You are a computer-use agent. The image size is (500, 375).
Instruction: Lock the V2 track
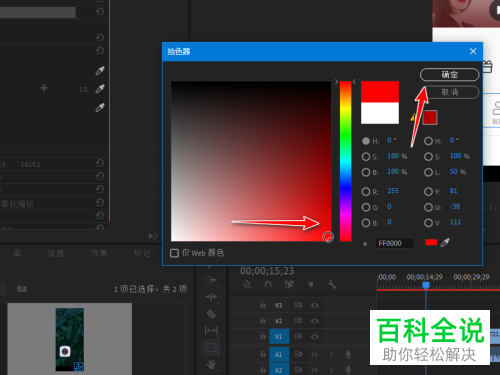(x=263, y=320)
